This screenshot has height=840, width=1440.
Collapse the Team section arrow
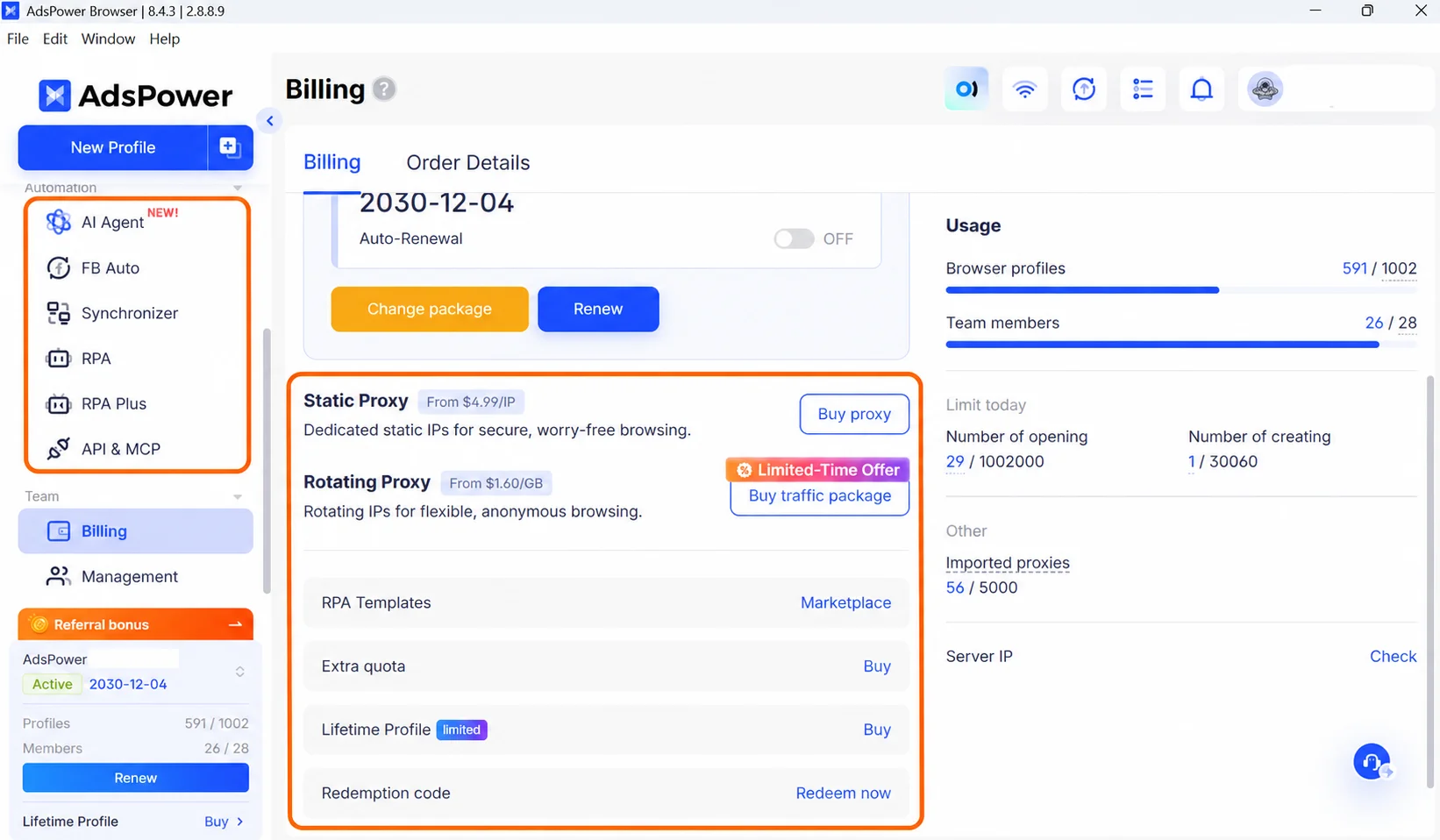(x=238, y=496)
